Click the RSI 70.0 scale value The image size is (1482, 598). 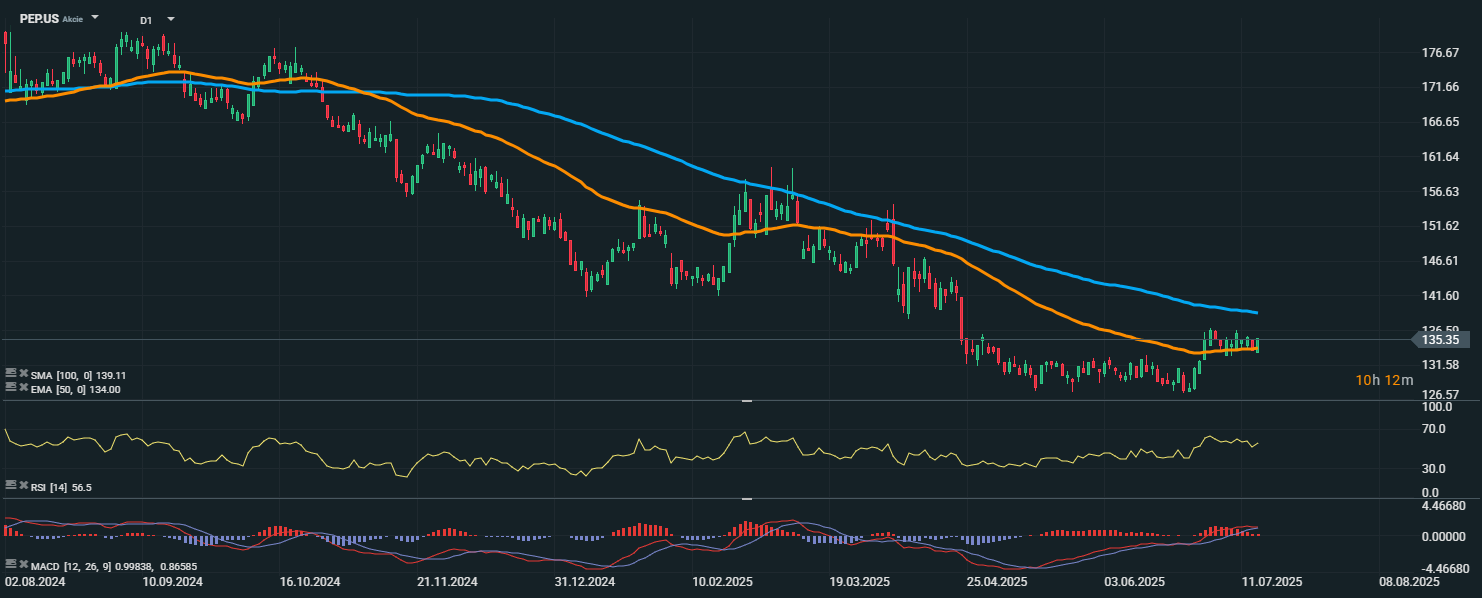[x=1433, y=430]
